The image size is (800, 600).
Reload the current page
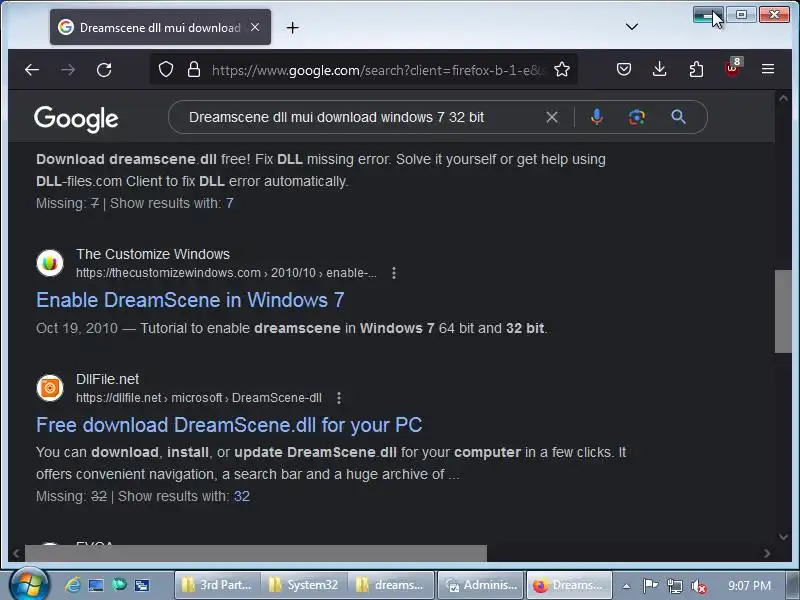(x=104, y=70)
